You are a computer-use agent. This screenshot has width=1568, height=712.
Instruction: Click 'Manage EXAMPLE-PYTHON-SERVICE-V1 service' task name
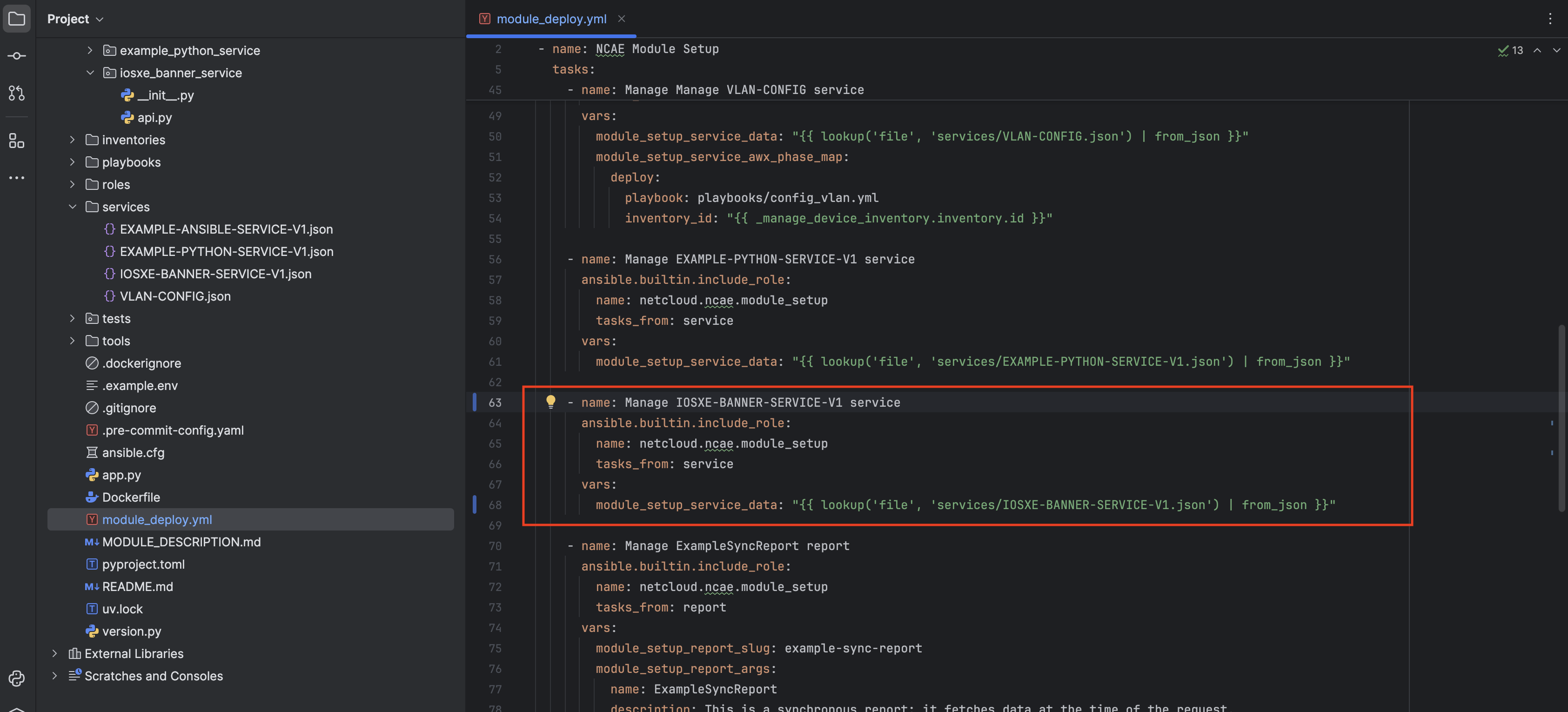(x=770, y=259)
